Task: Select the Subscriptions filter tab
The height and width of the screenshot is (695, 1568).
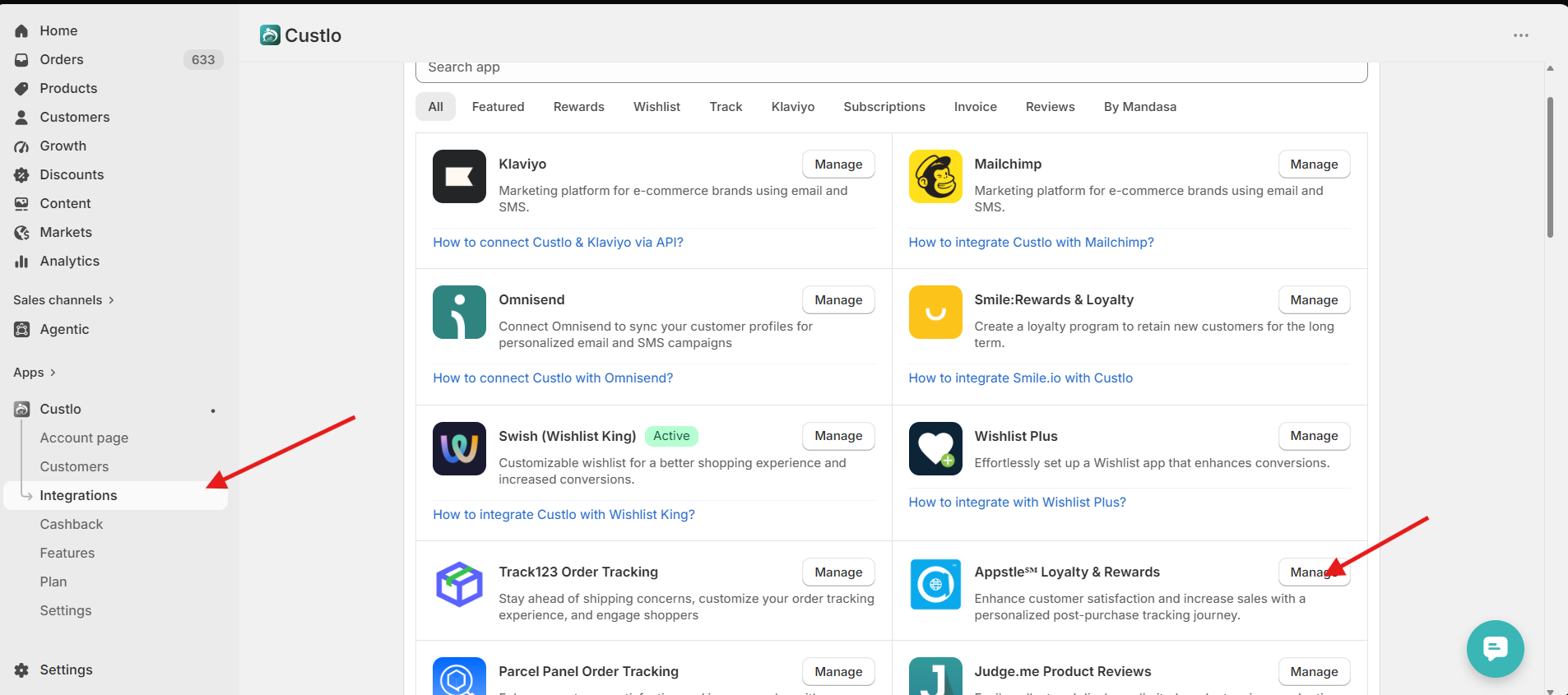Action: point(884,107)
